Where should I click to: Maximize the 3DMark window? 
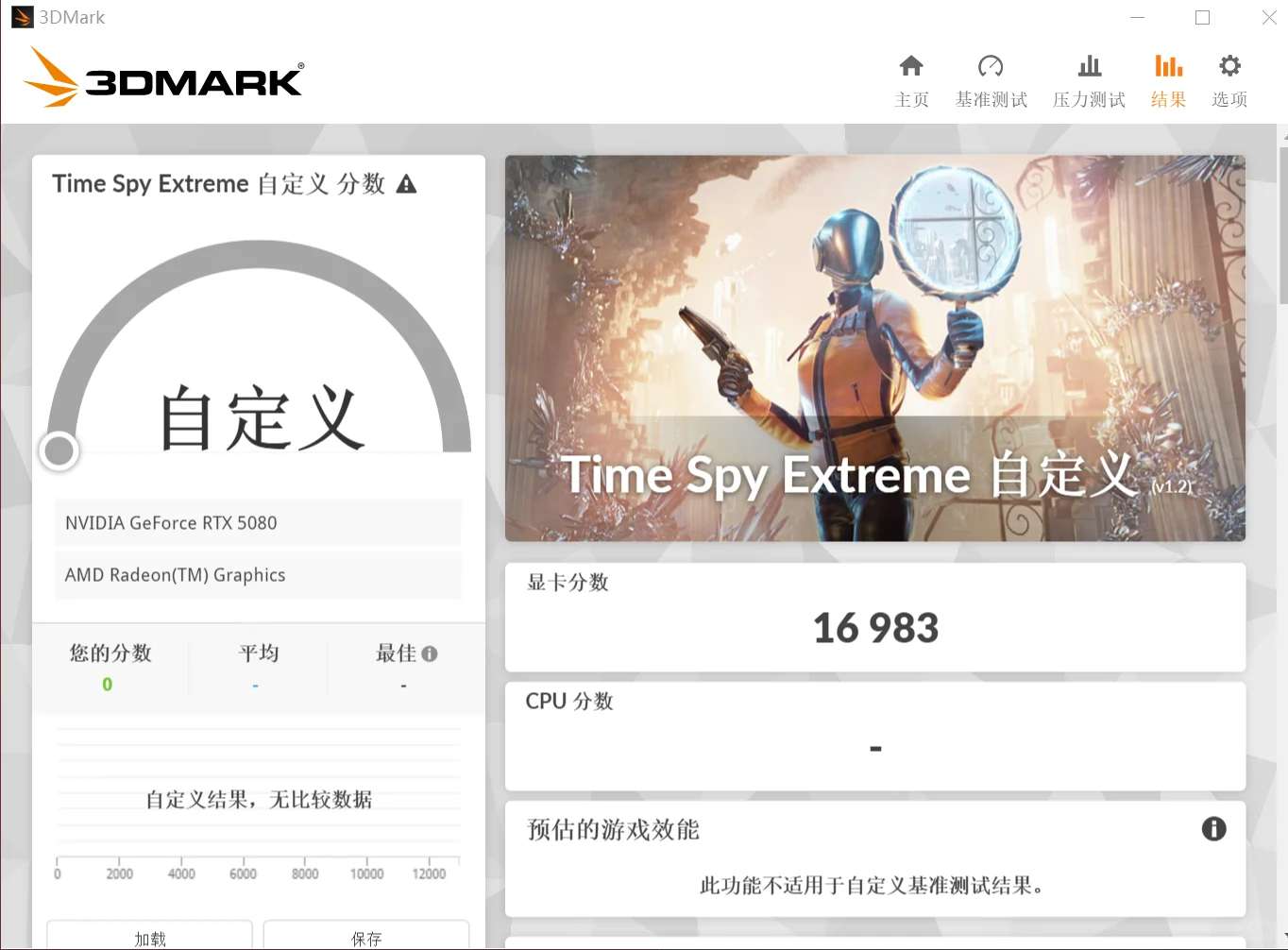point(1202,17)
